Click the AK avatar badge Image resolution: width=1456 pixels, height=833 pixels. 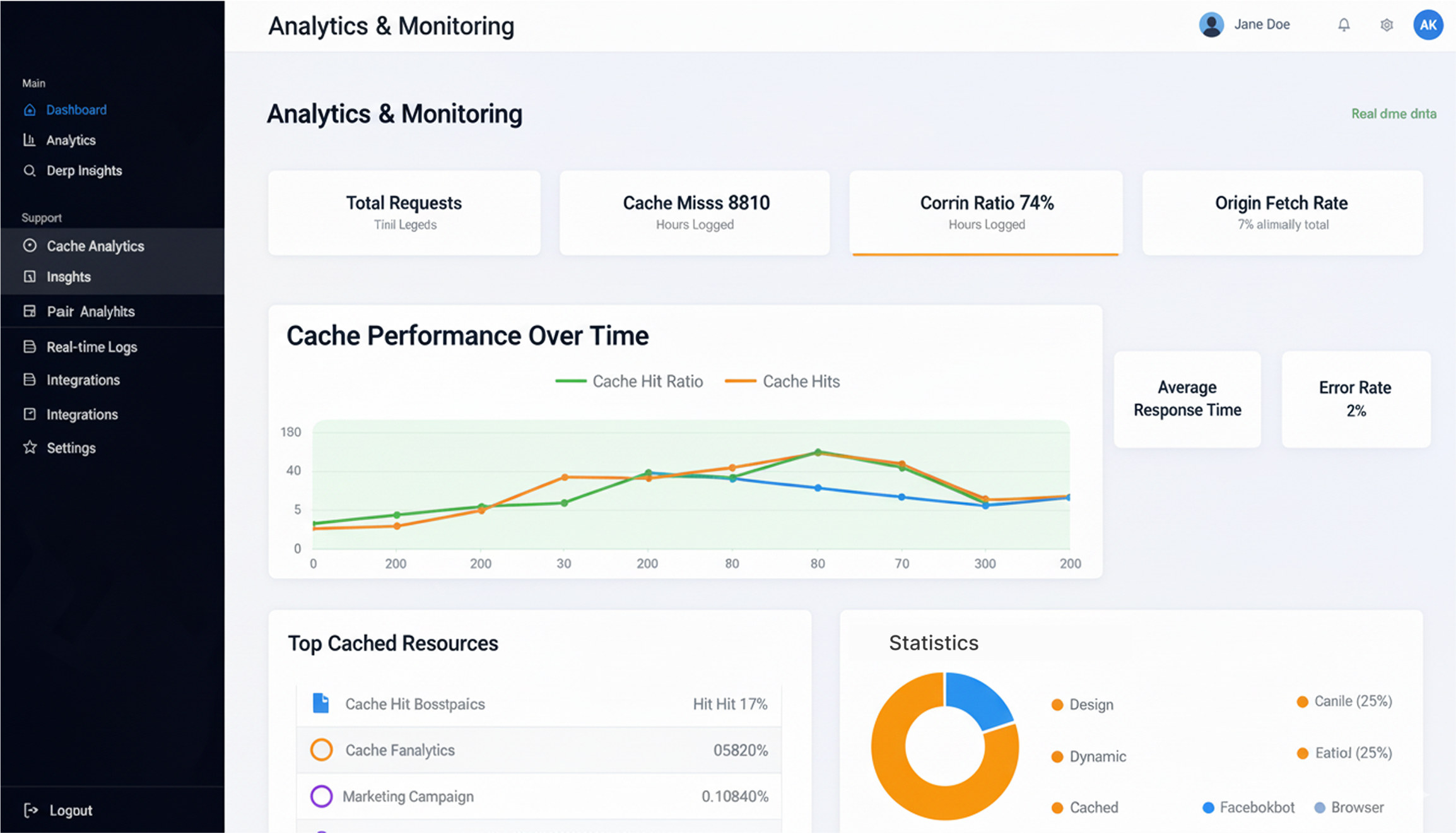[1428, 25]
